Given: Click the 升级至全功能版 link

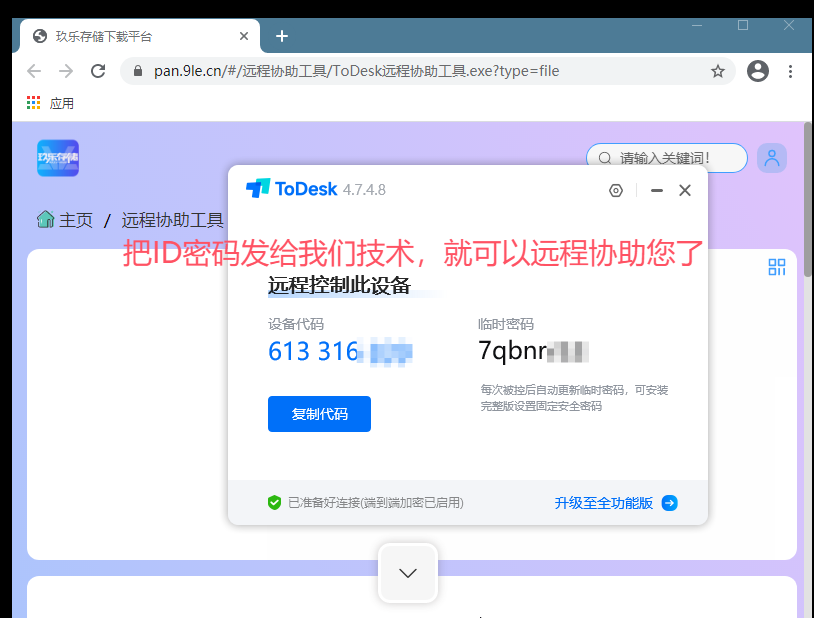Looking at the screenshot, I should [x=604, y=503].
